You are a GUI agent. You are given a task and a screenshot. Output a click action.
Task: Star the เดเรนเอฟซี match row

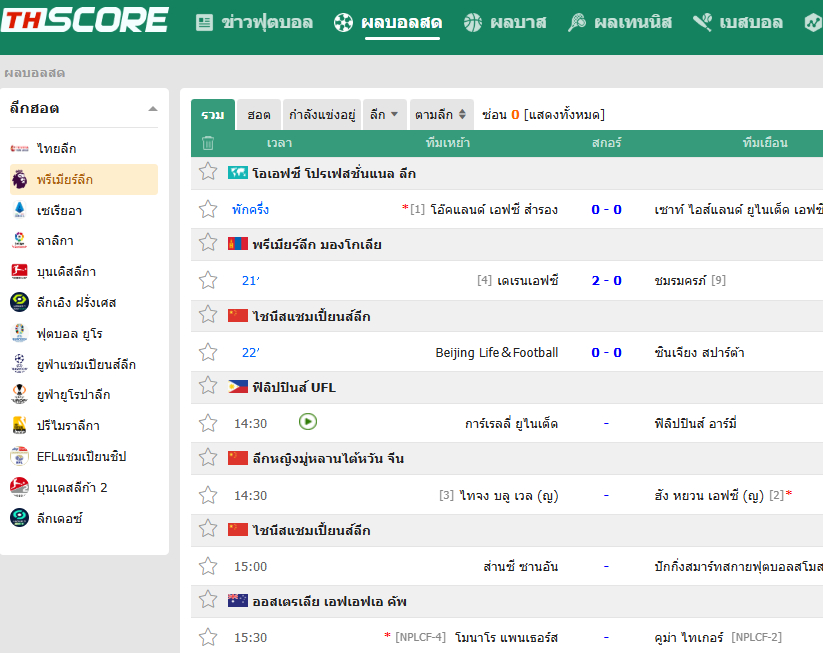tap(208, 280)
